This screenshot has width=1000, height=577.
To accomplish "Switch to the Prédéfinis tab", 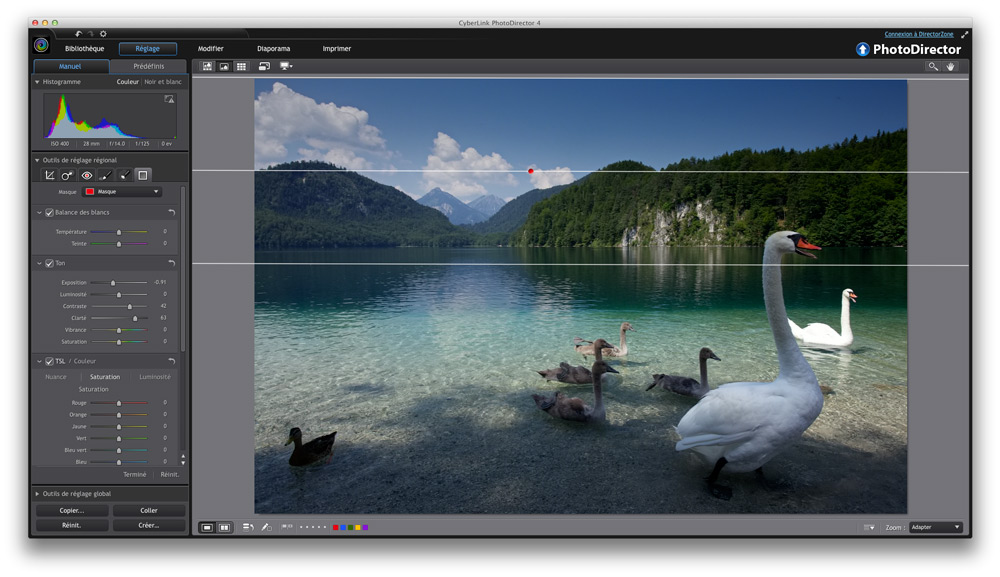I will tap(149, 66).
